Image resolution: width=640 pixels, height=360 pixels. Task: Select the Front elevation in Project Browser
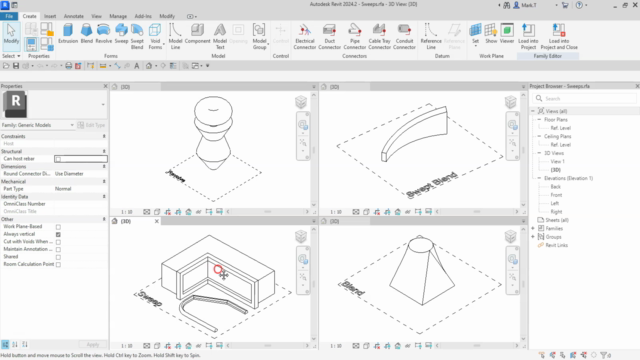556,195
